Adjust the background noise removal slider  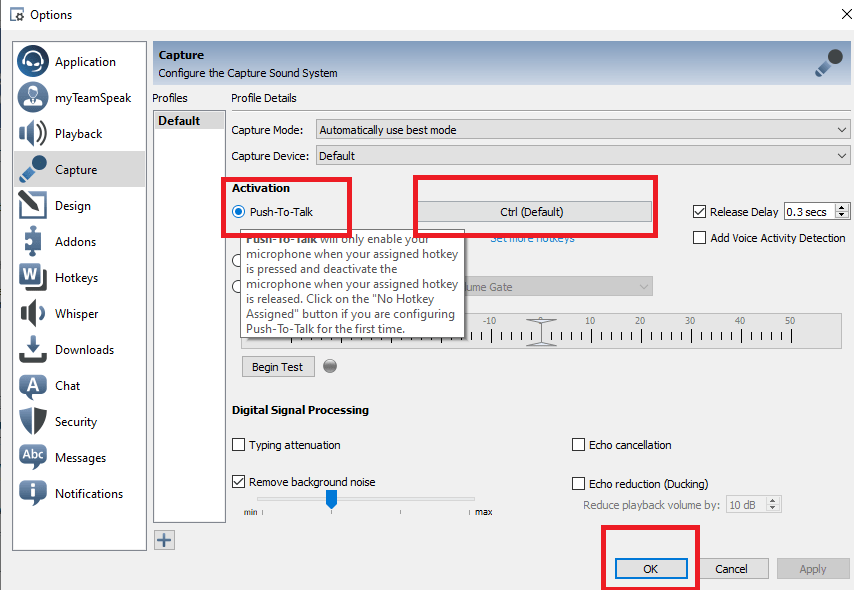pyautogui.click(x=332, y=500)
